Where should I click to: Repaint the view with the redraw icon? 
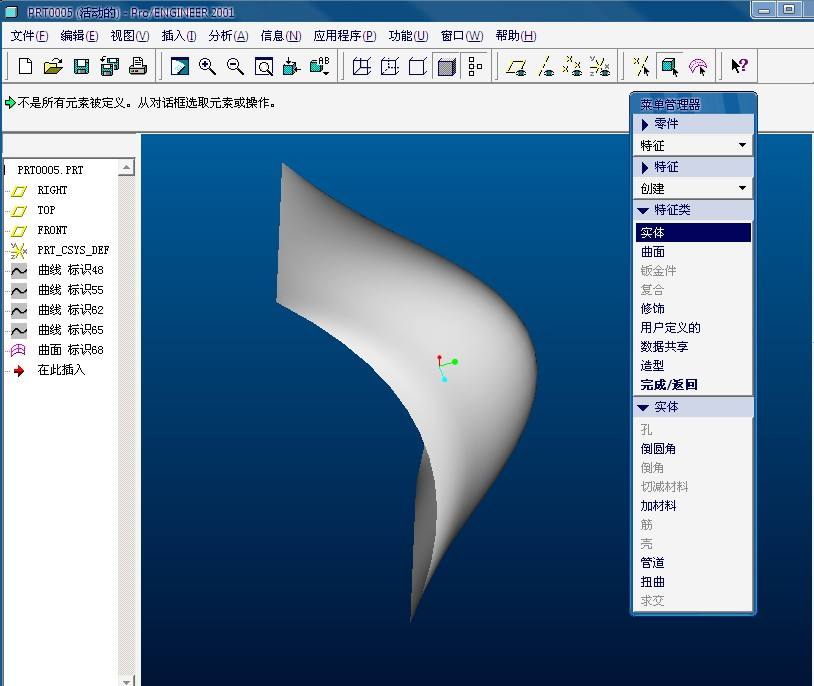point(179,67)
